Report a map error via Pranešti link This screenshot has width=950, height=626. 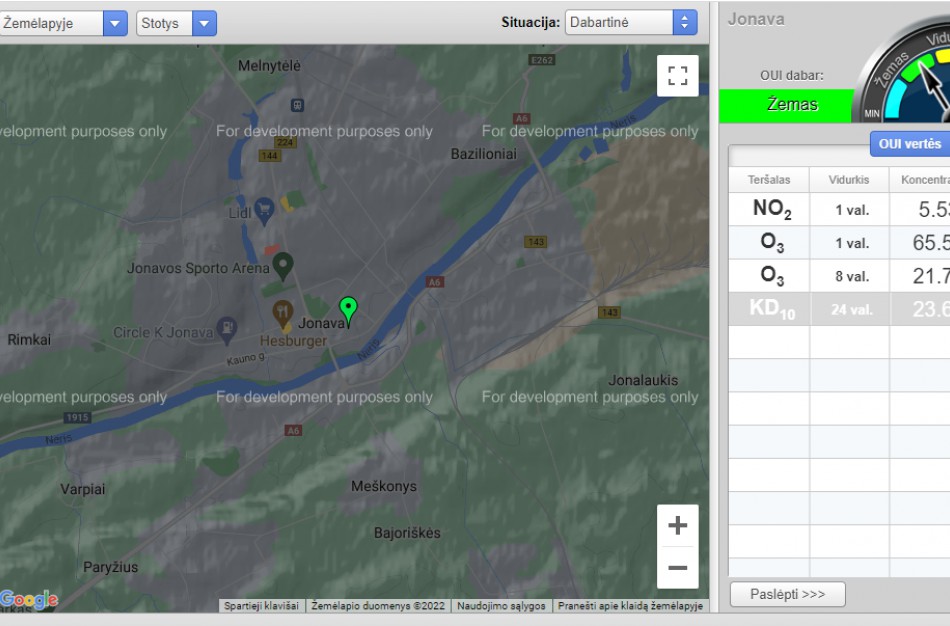pyautogui.click(x=630, y=606)
